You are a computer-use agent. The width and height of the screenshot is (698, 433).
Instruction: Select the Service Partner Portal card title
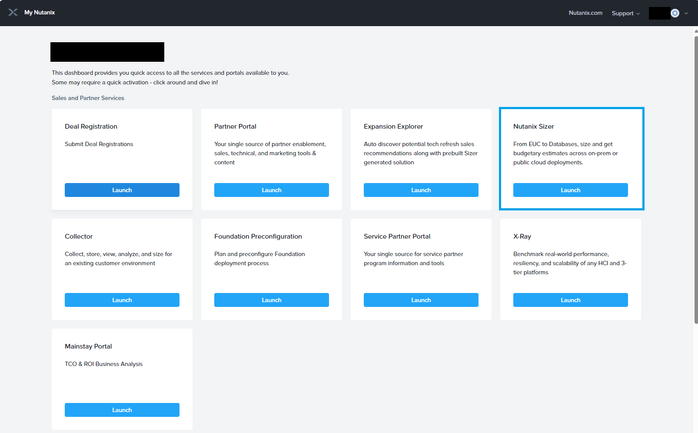397,236
